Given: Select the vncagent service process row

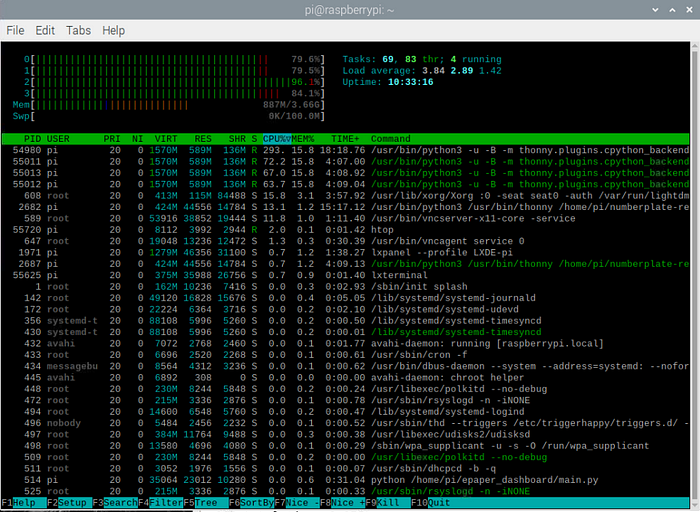Looking at the screenshot, I should [346, 241].
